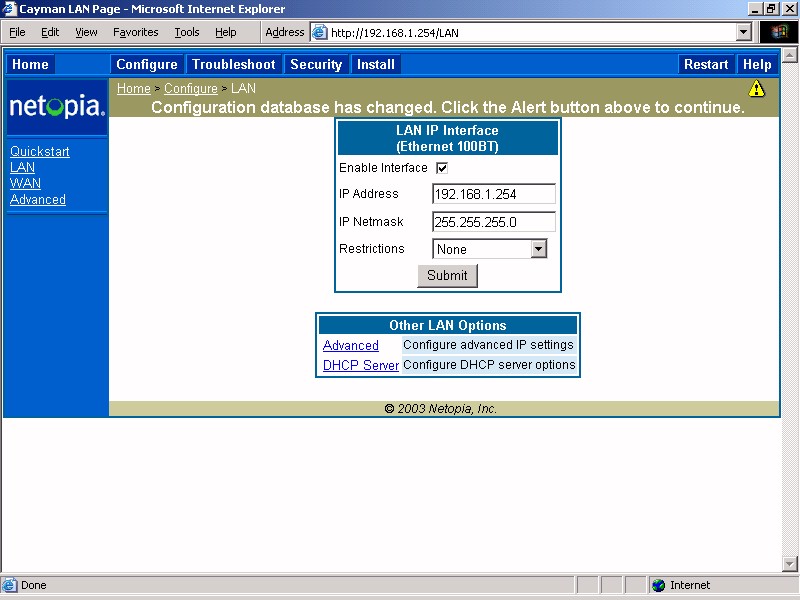Click the yellow Alert warning icon
This screenshot has height=600, width=800.
coord(756,89)
